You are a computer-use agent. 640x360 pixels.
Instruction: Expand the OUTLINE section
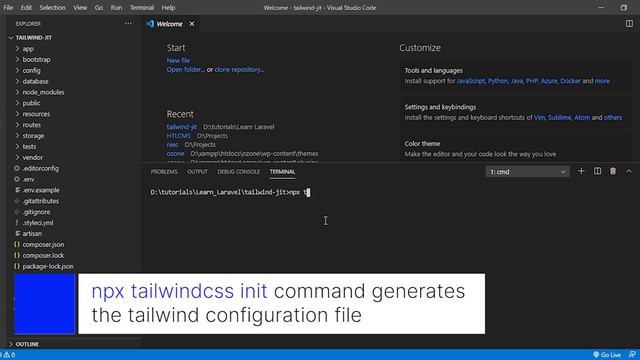pos(27,344)
